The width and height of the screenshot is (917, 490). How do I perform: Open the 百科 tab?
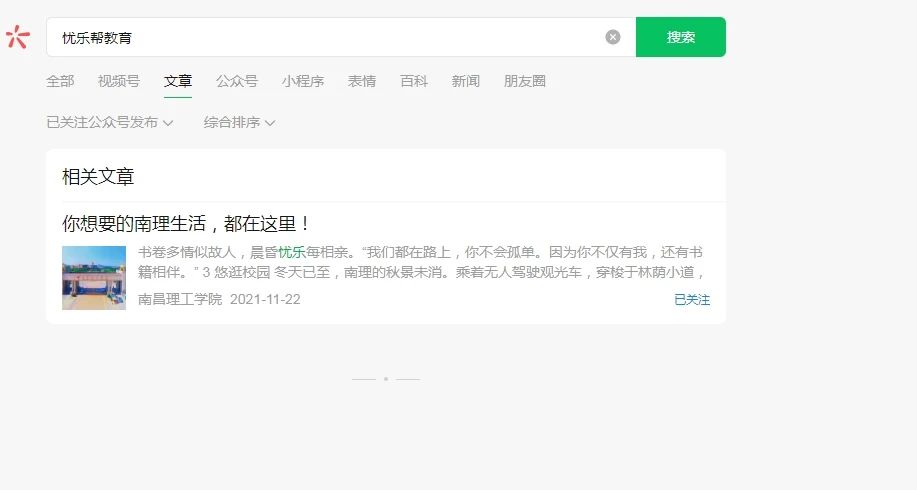tap(414, 81)
